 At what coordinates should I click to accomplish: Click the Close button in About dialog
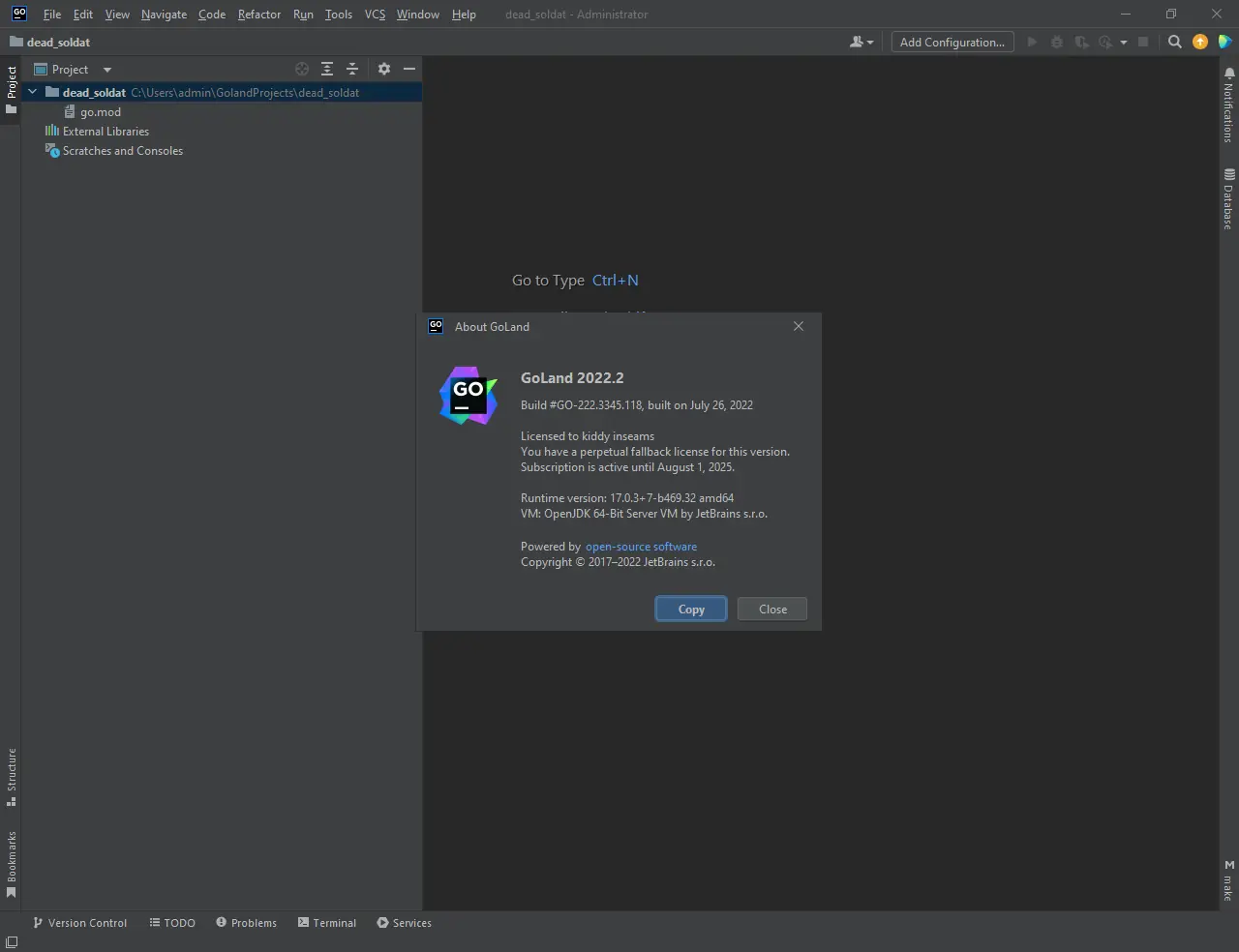772,610
